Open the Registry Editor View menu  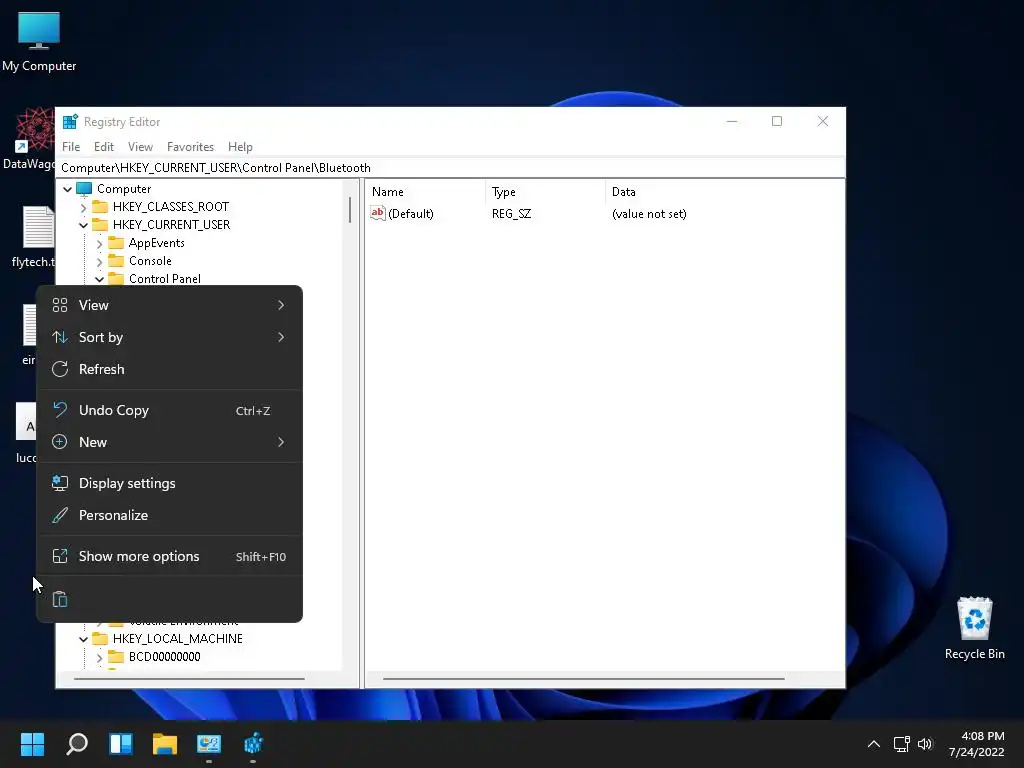click(140, 147)
